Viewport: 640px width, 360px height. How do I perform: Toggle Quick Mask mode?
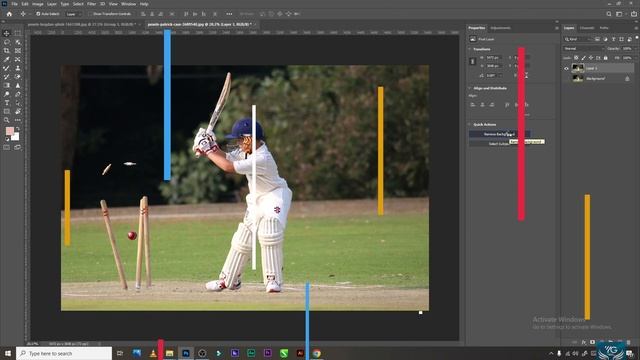pos(7,147)
